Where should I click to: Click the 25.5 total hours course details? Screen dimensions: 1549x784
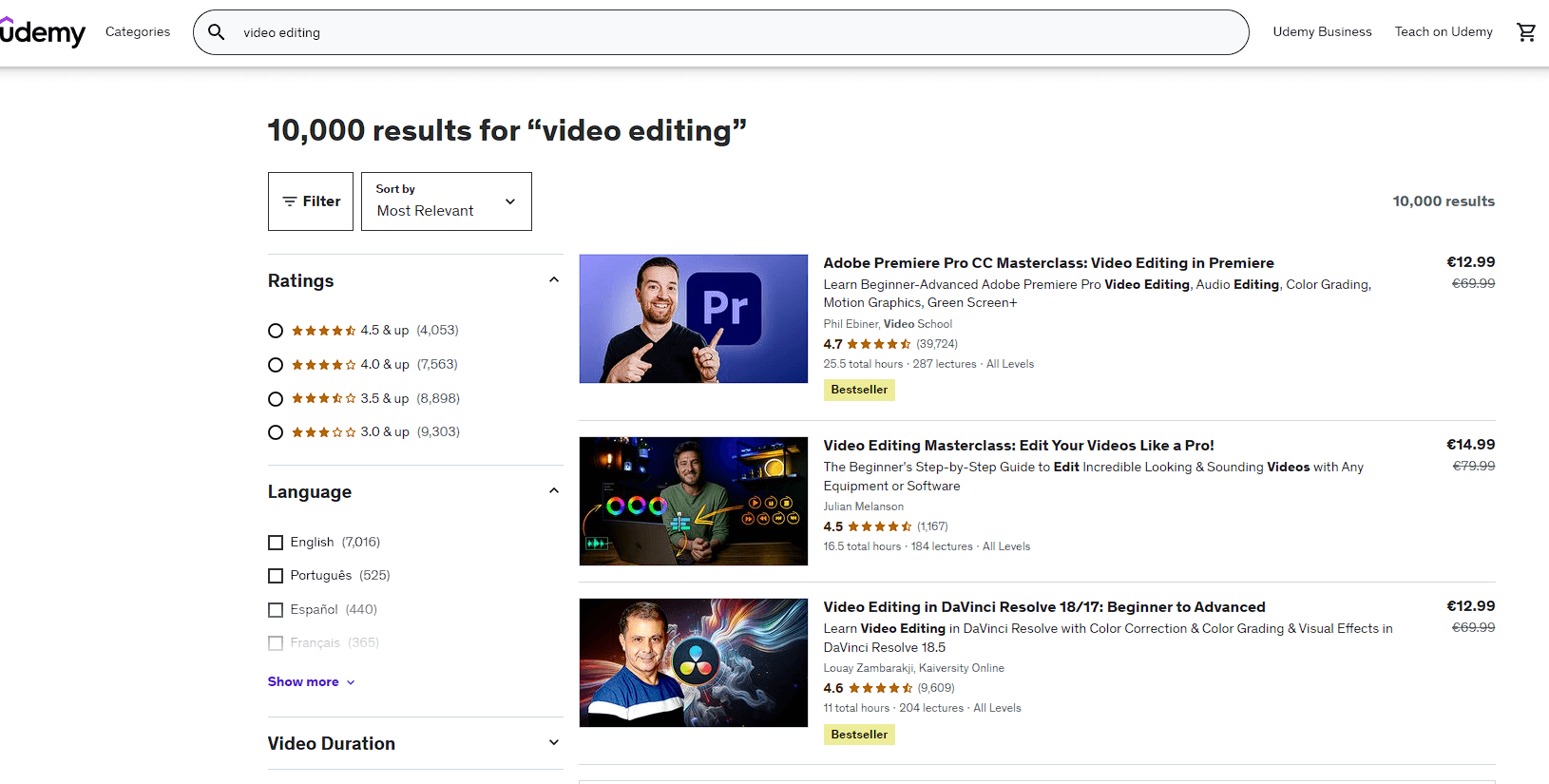click(x=928, y=364)
